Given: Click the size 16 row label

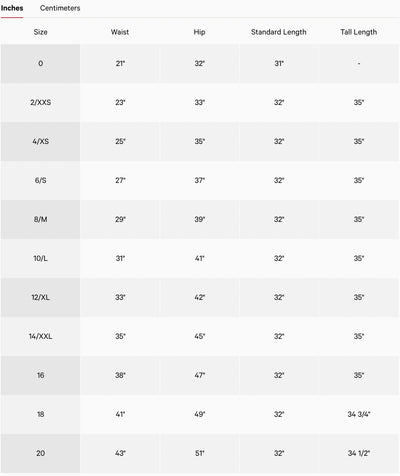Looking at the screenshot, I should pyautogui.click(x=40, y=375).
